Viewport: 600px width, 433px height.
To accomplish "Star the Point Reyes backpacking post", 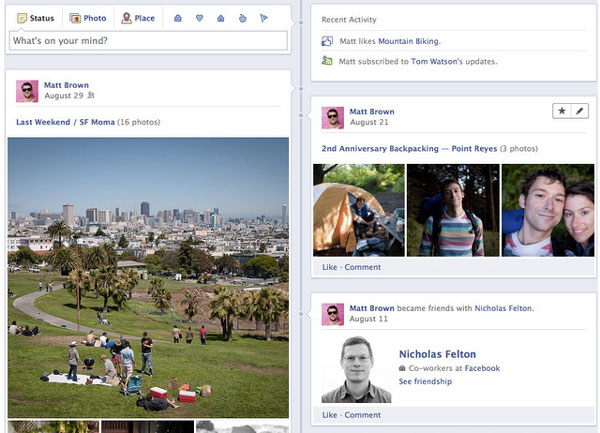I will (560, 110).
